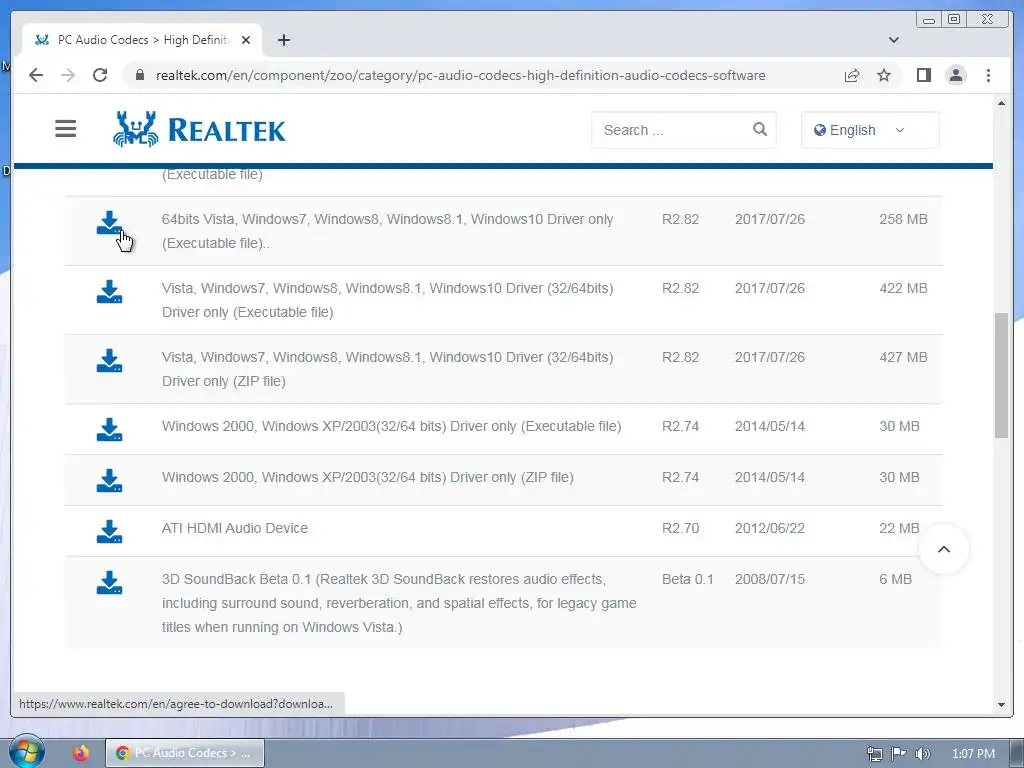
Task: Click the page vertical scrollbar thumb
Action: (1001, 376)
